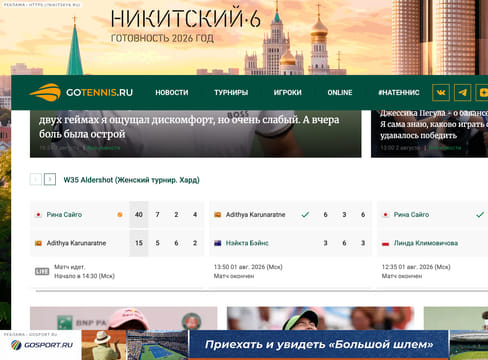The width and height of the screenshot is (488, 360).
Task: Click 'Готовность 2026 год' text in top ad
Action: coord(162,38)
